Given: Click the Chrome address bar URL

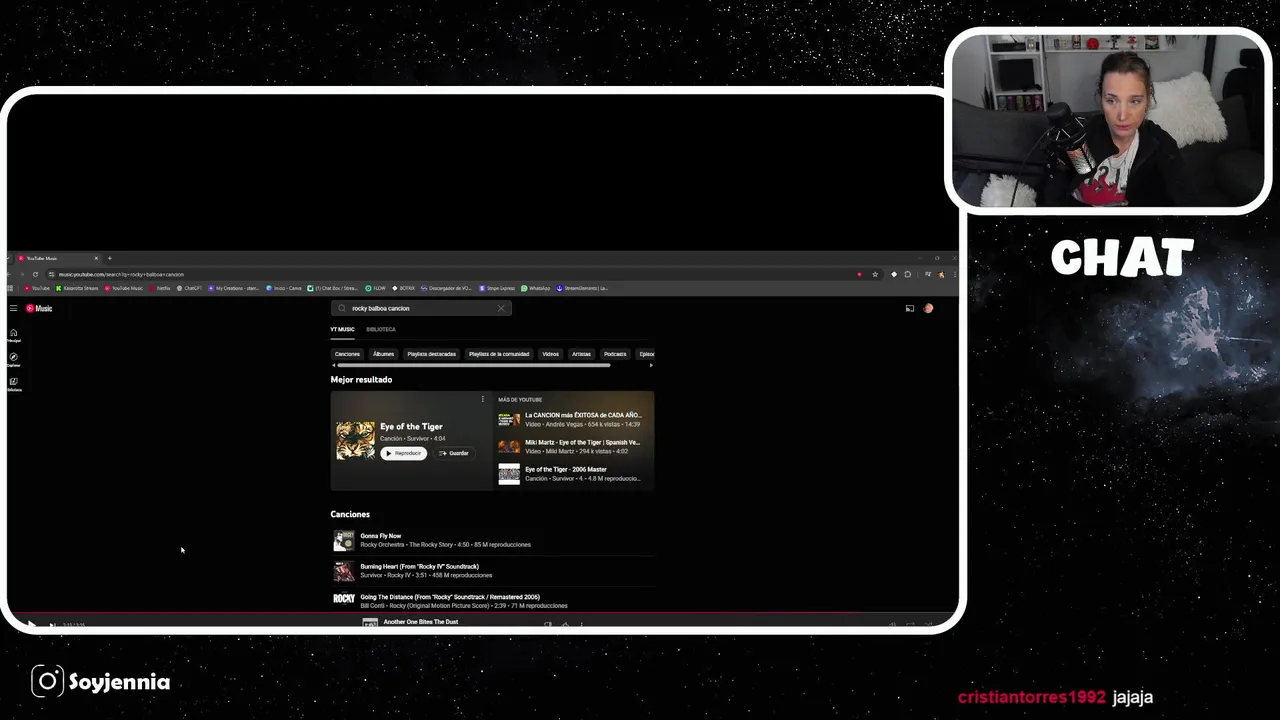Looking at the screenshot, I should (121, 274).
